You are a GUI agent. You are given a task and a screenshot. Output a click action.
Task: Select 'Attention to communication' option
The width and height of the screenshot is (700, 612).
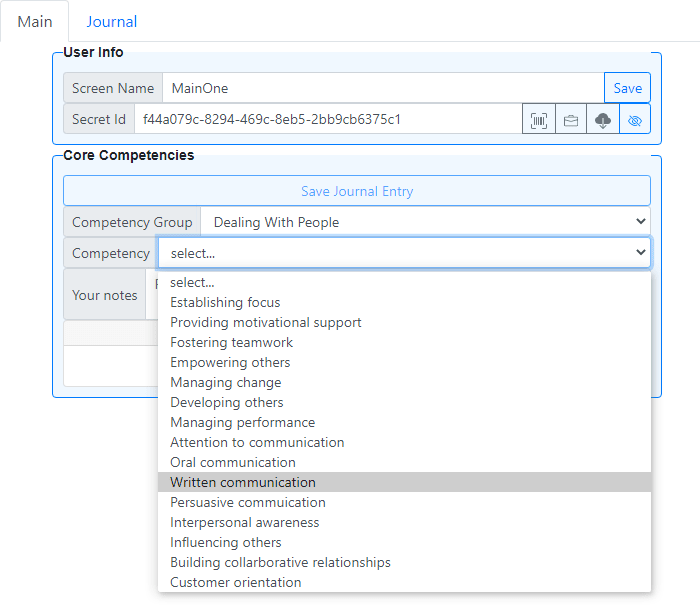(x=404, y=442)
